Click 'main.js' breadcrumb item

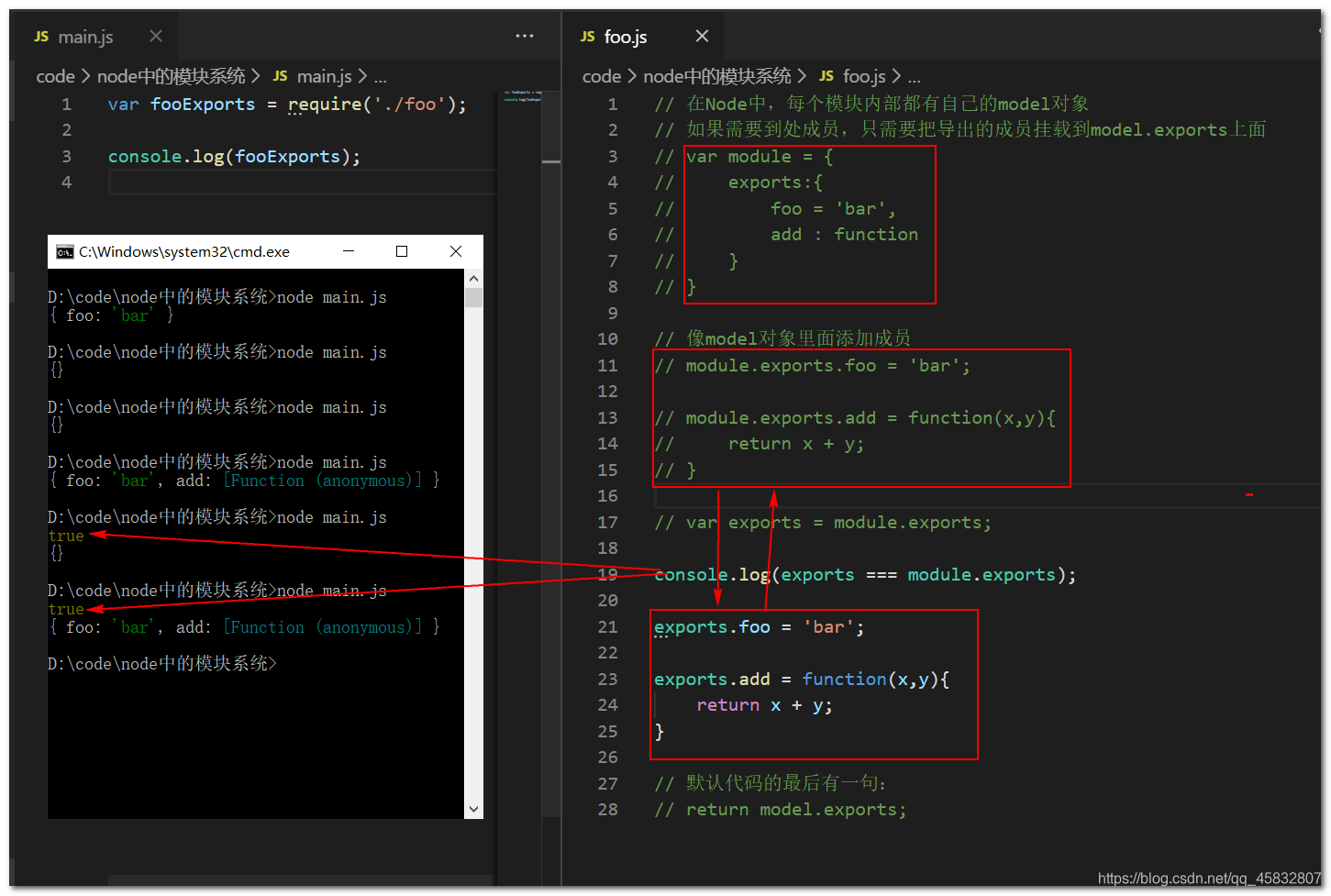pyautogui.click(x=325, y=76)
